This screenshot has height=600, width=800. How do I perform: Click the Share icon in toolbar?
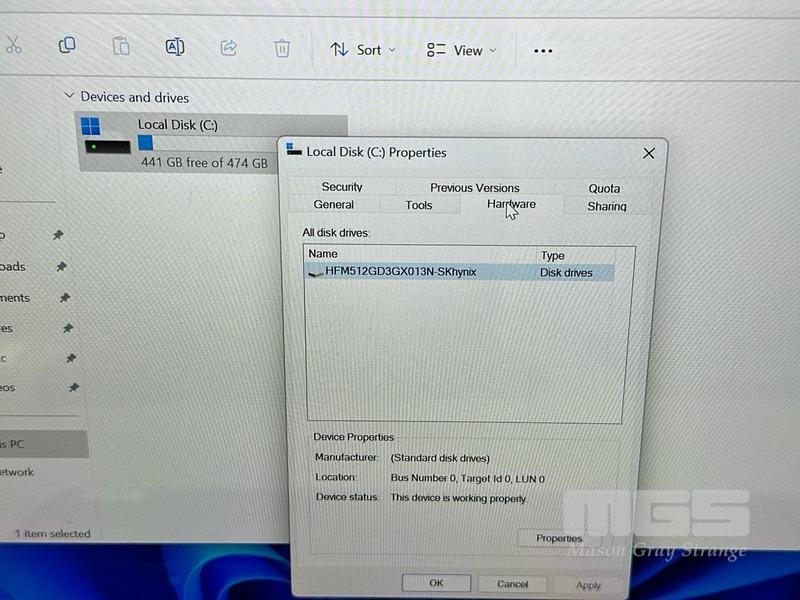(x=228, y=48)
